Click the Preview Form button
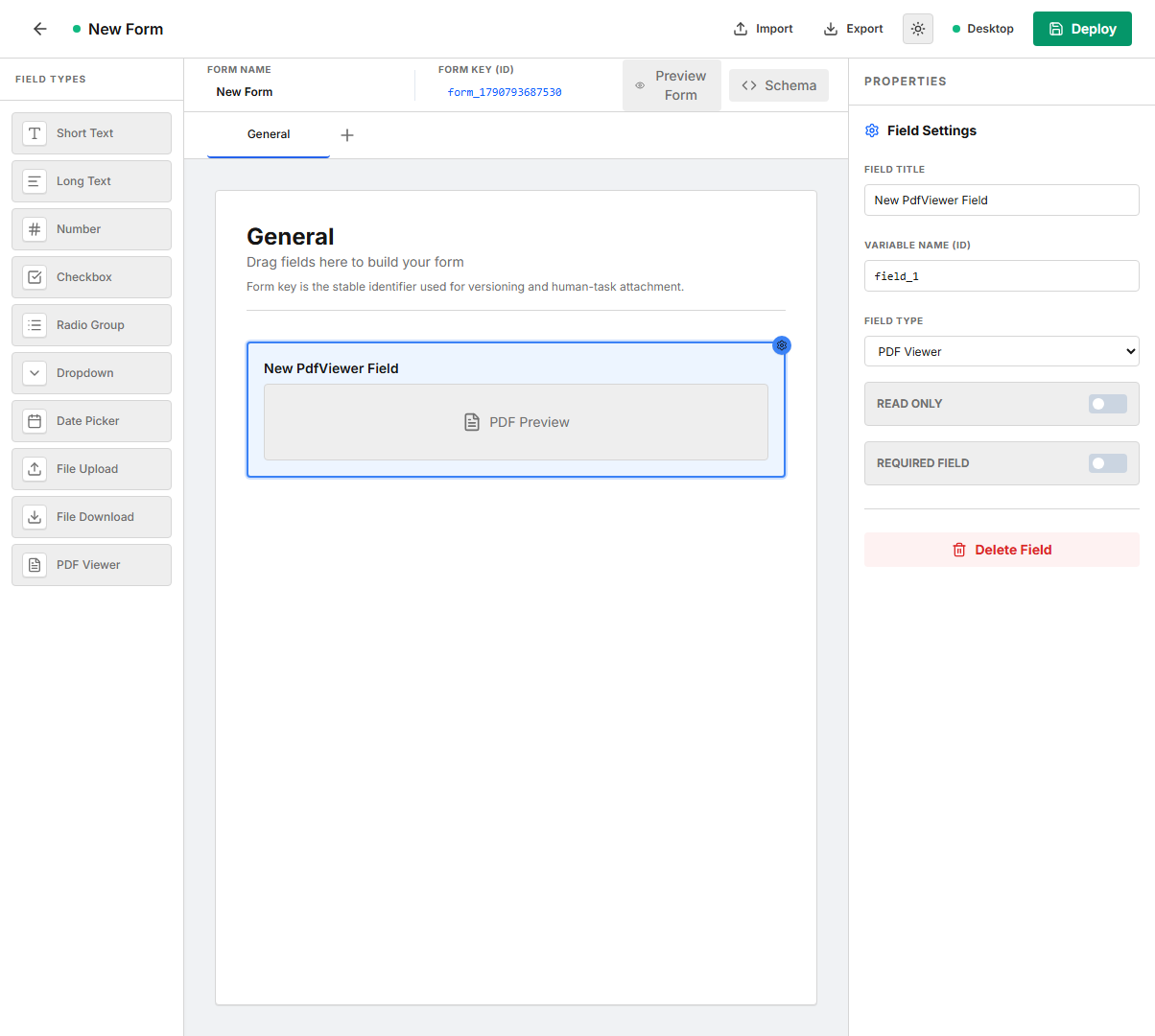 coord(672,85)
